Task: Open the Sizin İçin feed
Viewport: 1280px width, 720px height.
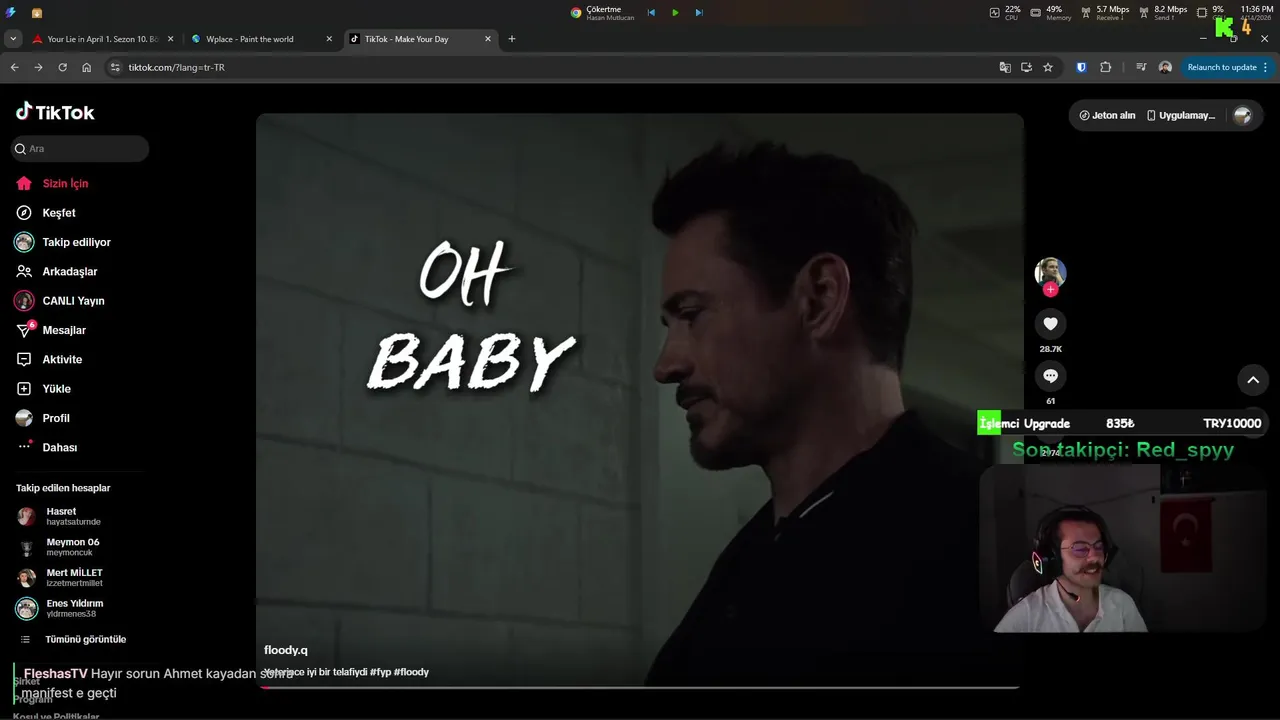Action: coord(65,183)
